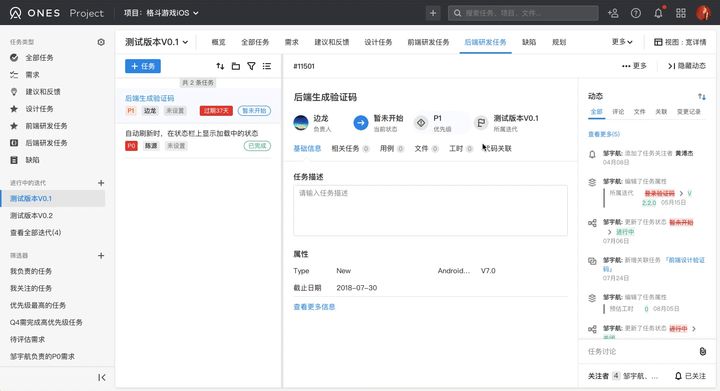This screenshot has width=720, height=391.
Task: Click assignee avatar 边龙
Action: pyautogui.click(x=301, y=123)
